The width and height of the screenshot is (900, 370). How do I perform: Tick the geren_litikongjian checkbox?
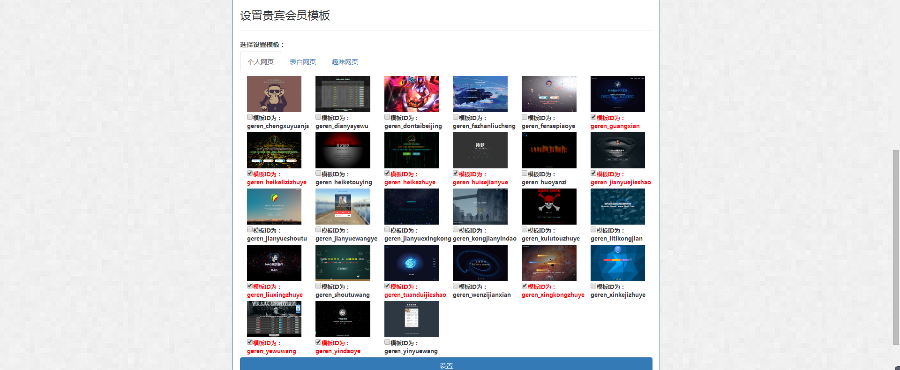point(594,229)
